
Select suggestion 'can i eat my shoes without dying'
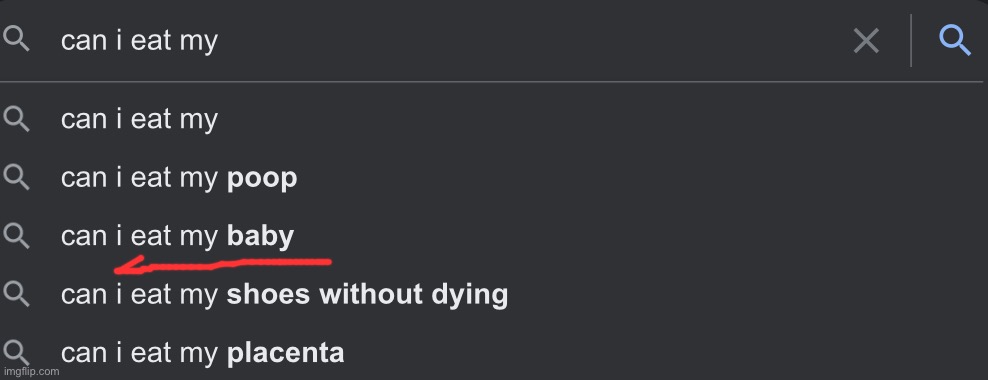point(491,294)
